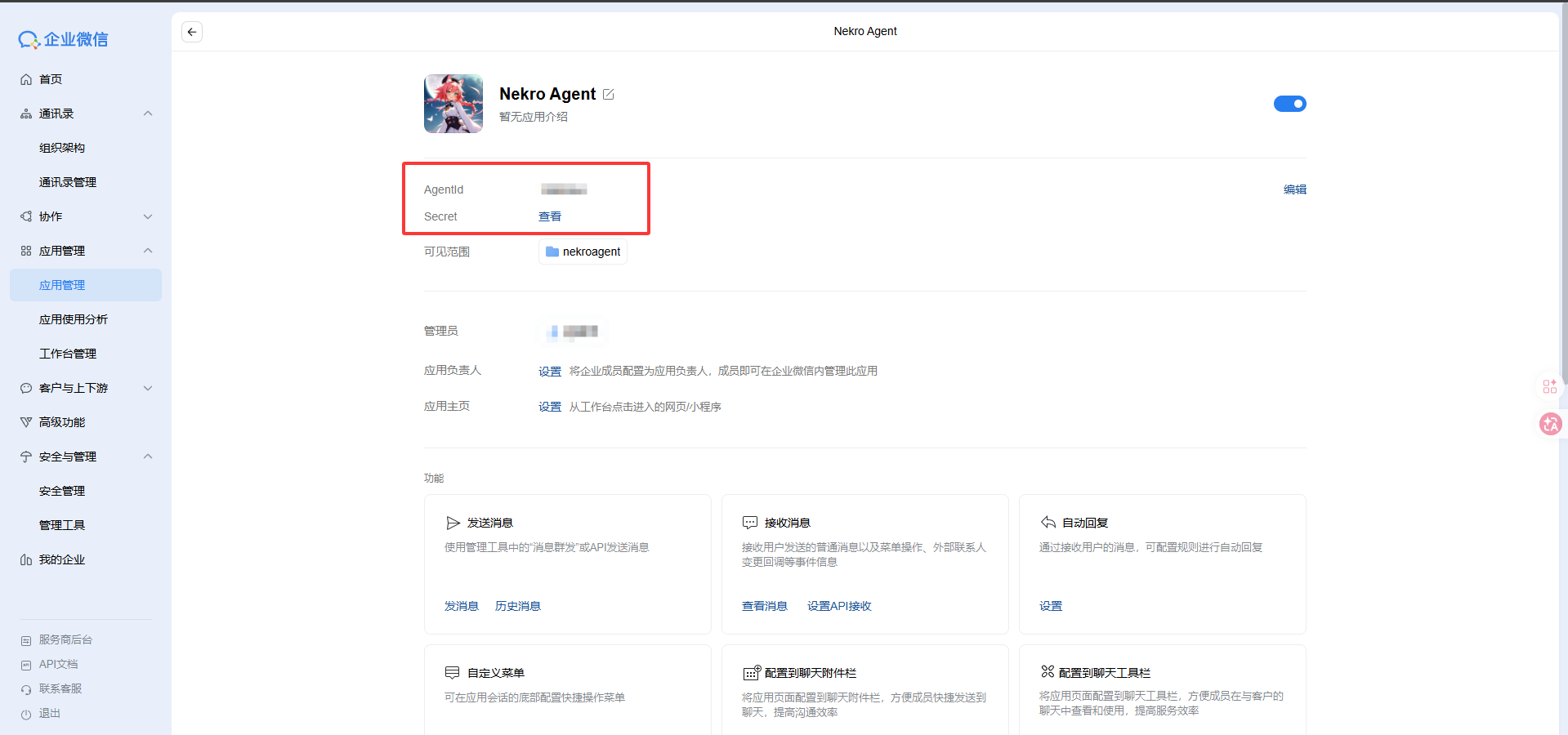Collapse the 安全与管理 section chevron
This screenshot has width=1568, height=735.
click(148, 457)
